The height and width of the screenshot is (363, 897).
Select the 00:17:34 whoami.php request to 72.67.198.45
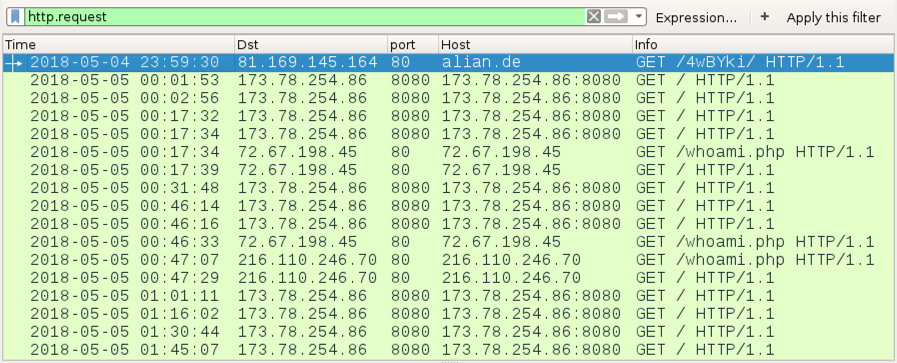click(448, 152)
